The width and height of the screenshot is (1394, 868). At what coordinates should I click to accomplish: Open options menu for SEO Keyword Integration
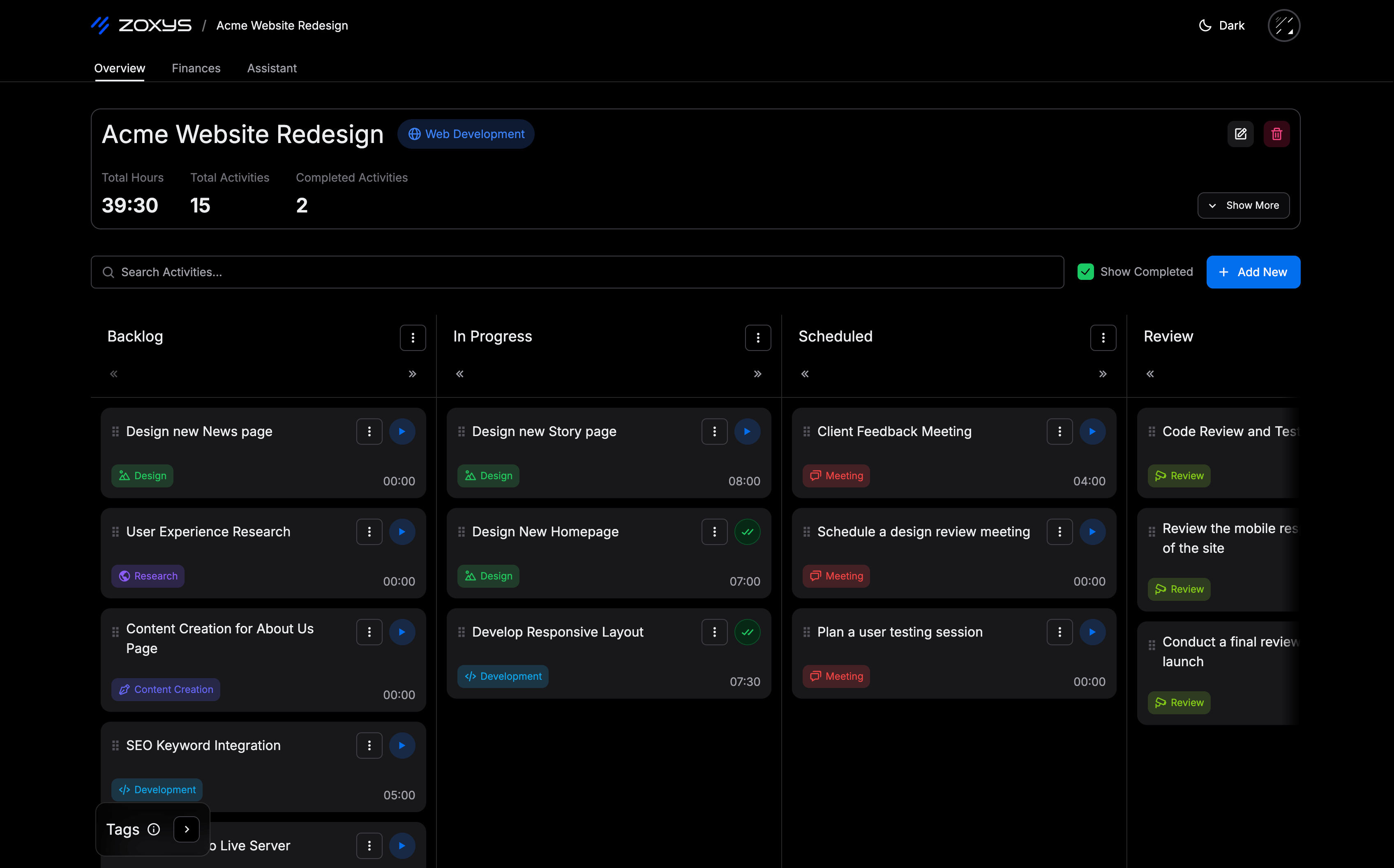pos(369,745)
